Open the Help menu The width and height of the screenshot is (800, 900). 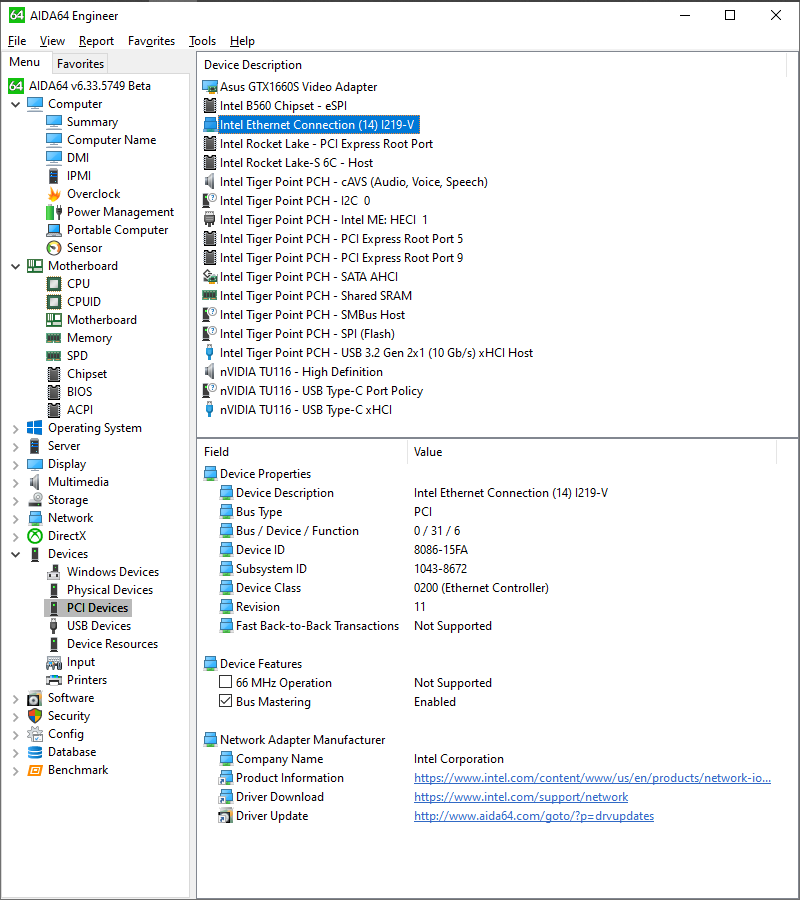(x=242, y=41)
